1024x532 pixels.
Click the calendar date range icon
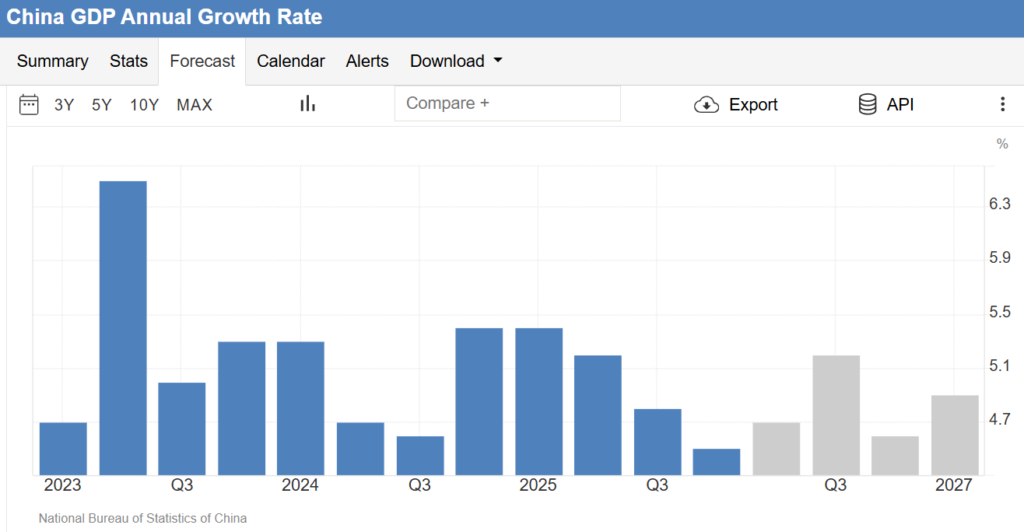29,104
